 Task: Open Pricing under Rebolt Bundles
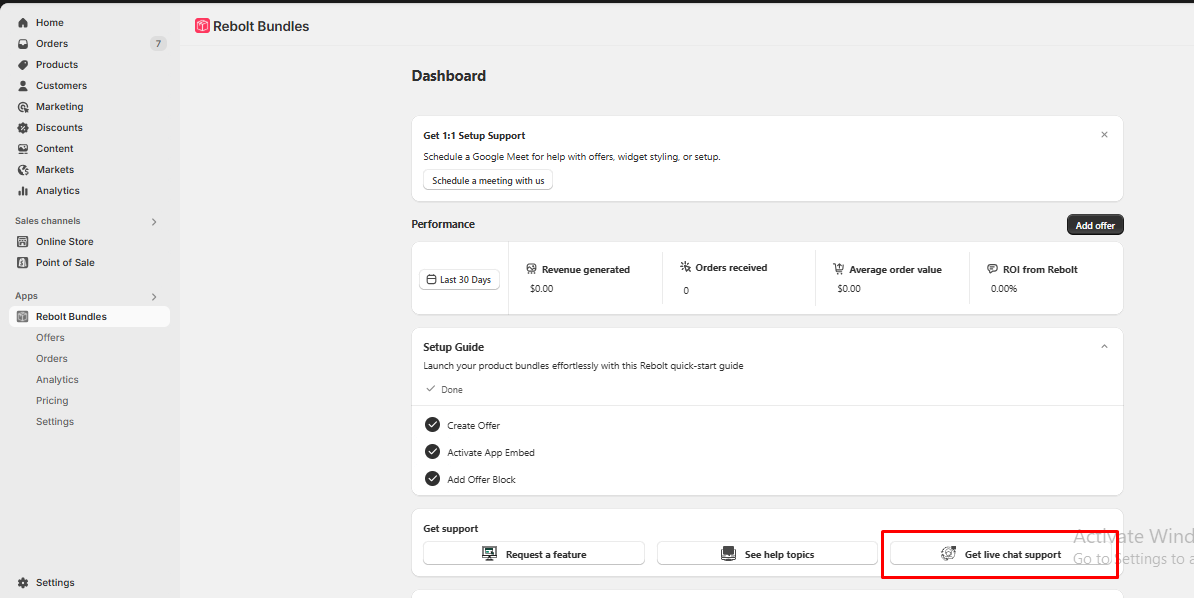tap(52, 401)
